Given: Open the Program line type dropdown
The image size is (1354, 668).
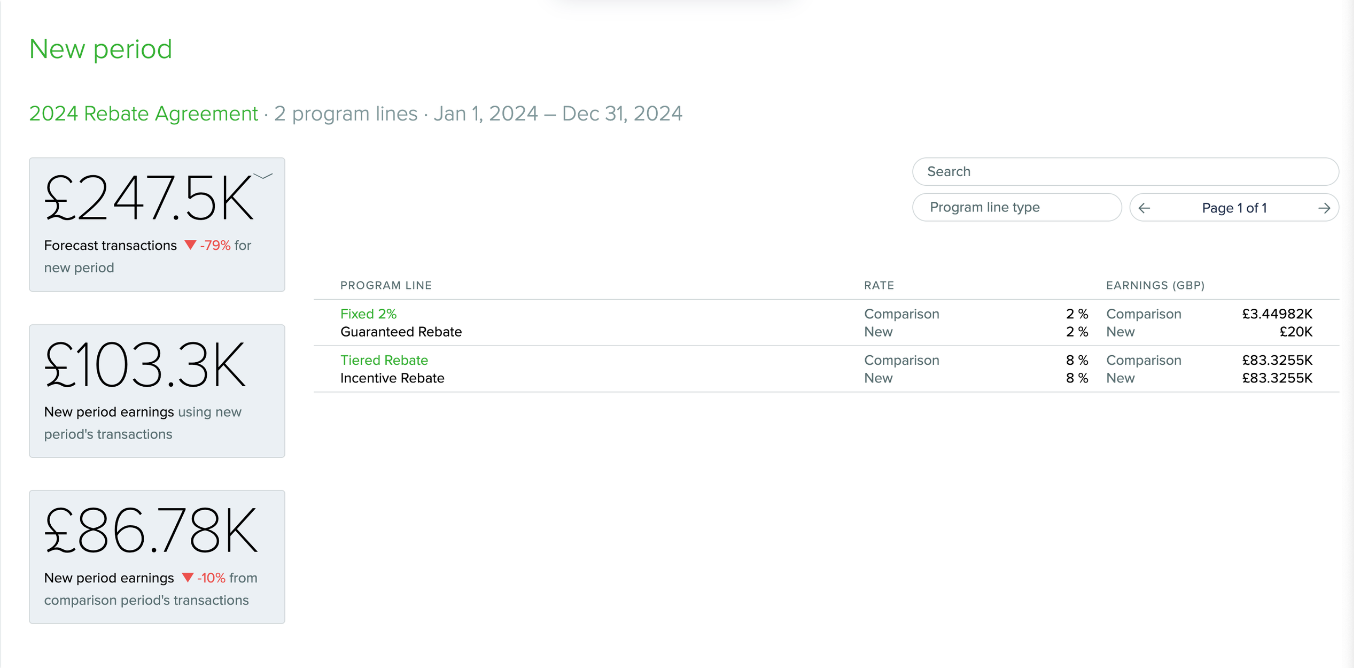Looking at the screenshot, I should 1016,207.
